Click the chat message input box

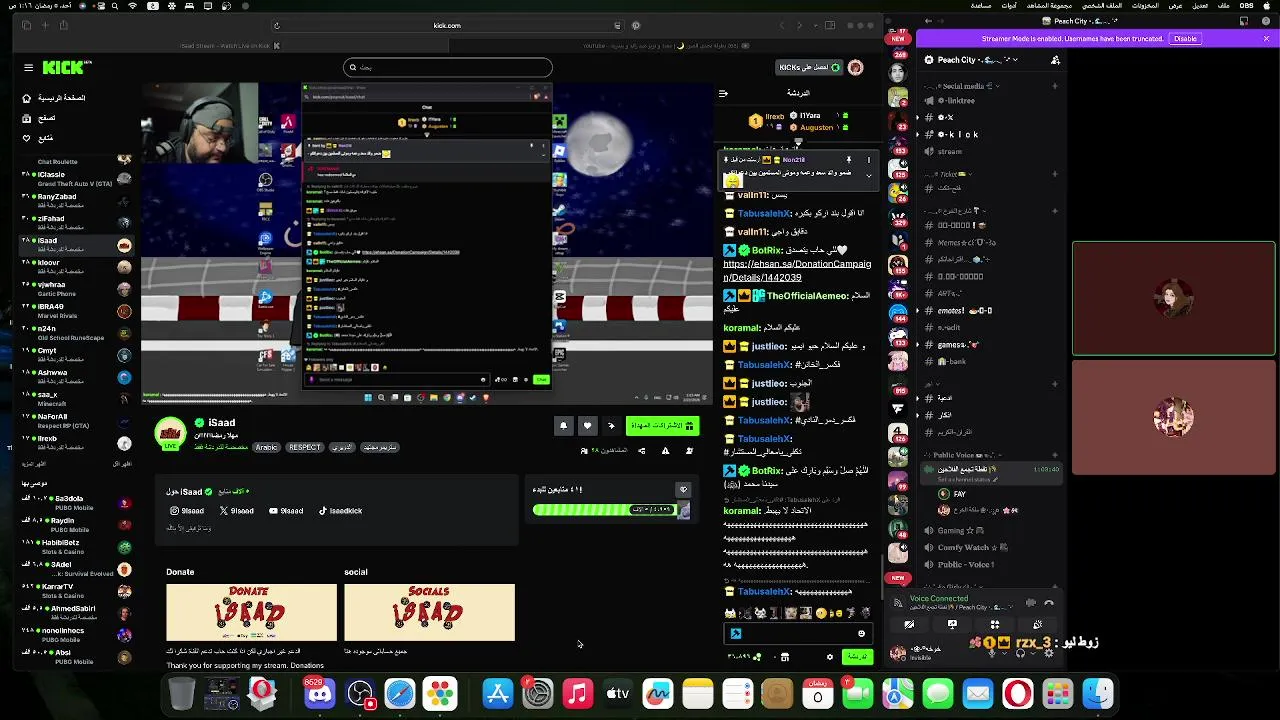[797, 633]
